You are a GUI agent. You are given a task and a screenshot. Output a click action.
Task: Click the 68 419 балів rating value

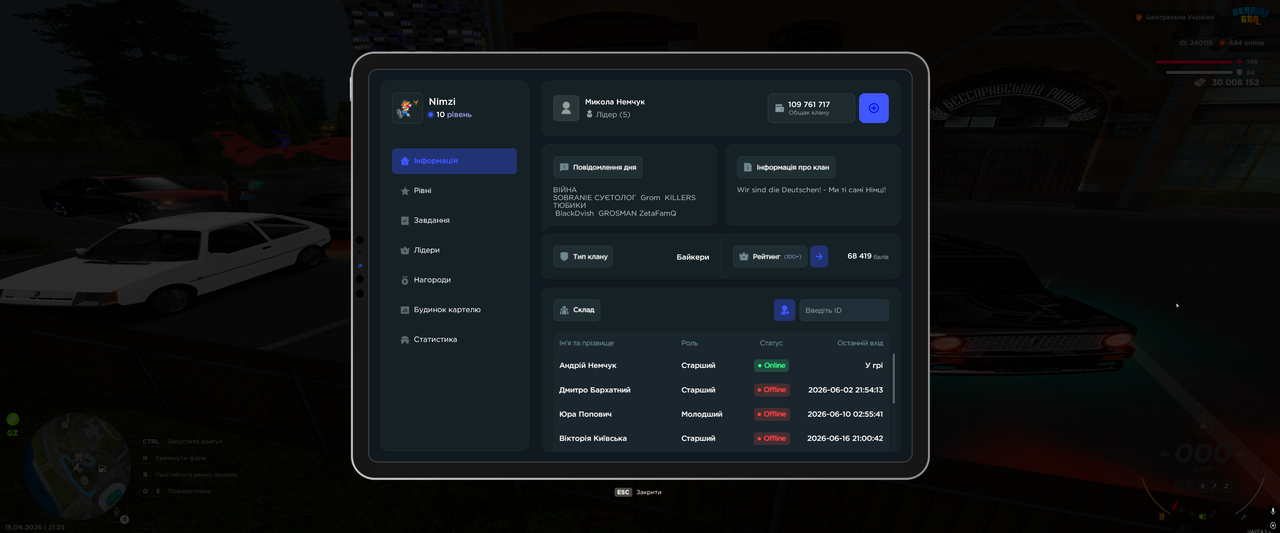coord(867,257)
